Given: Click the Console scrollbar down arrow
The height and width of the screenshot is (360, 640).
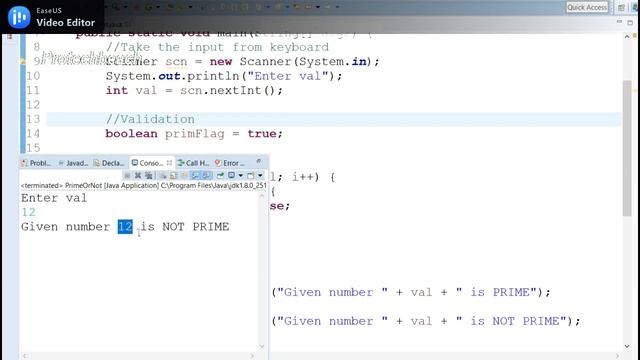Looking at the screenshot, I should point(262,347).
